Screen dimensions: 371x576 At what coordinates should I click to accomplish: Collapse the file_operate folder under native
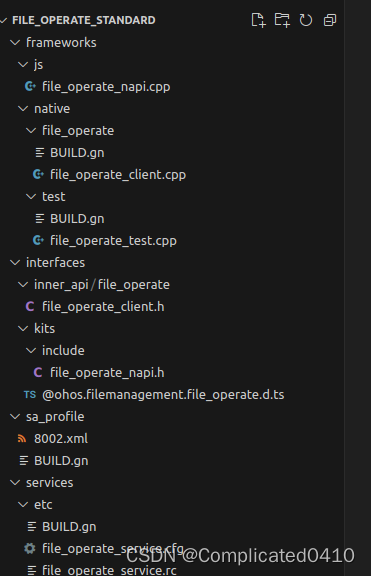point(31,131)
